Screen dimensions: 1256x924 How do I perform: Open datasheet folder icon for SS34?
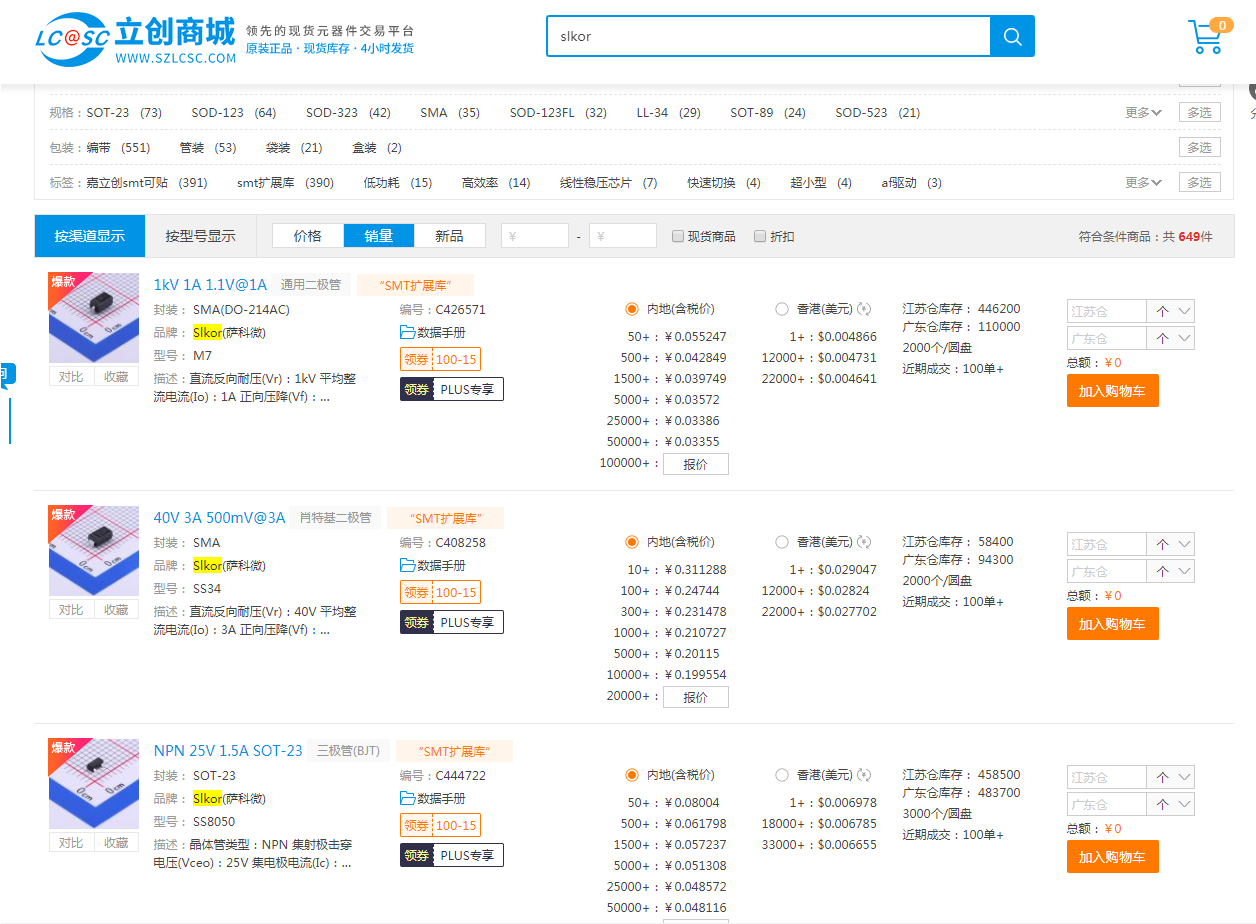(407, 566)
